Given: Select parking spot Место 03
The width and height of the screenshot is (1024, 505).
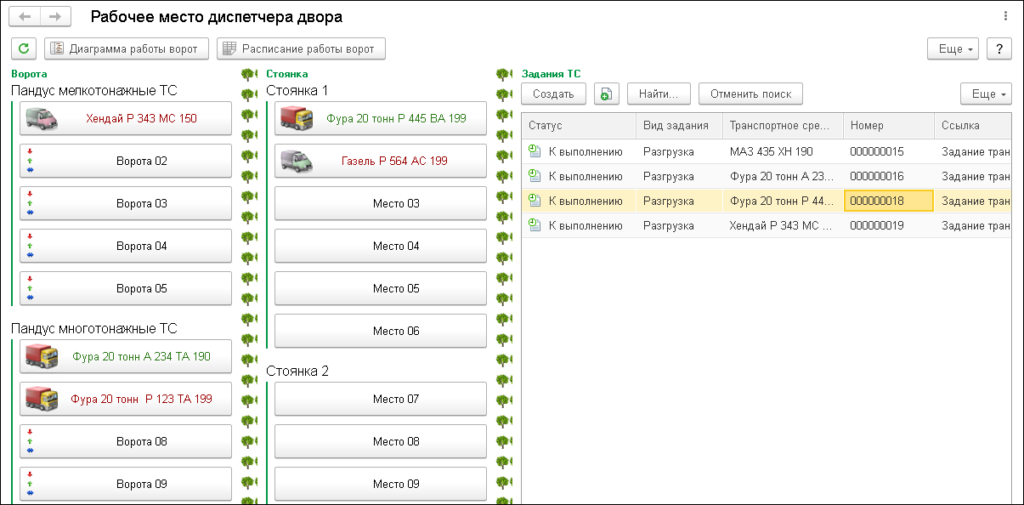Looking at the screenshot, I should (381, 203).
